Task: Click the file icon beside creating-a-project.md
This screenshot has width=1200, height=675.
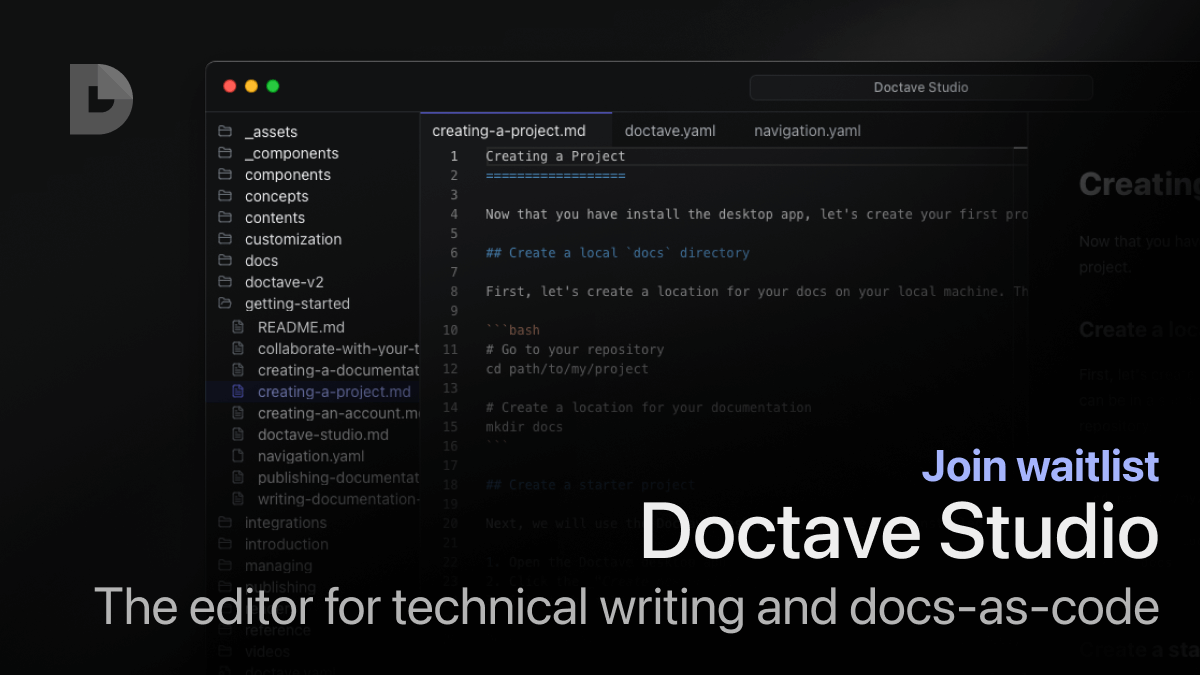Action: pos(240,391)
